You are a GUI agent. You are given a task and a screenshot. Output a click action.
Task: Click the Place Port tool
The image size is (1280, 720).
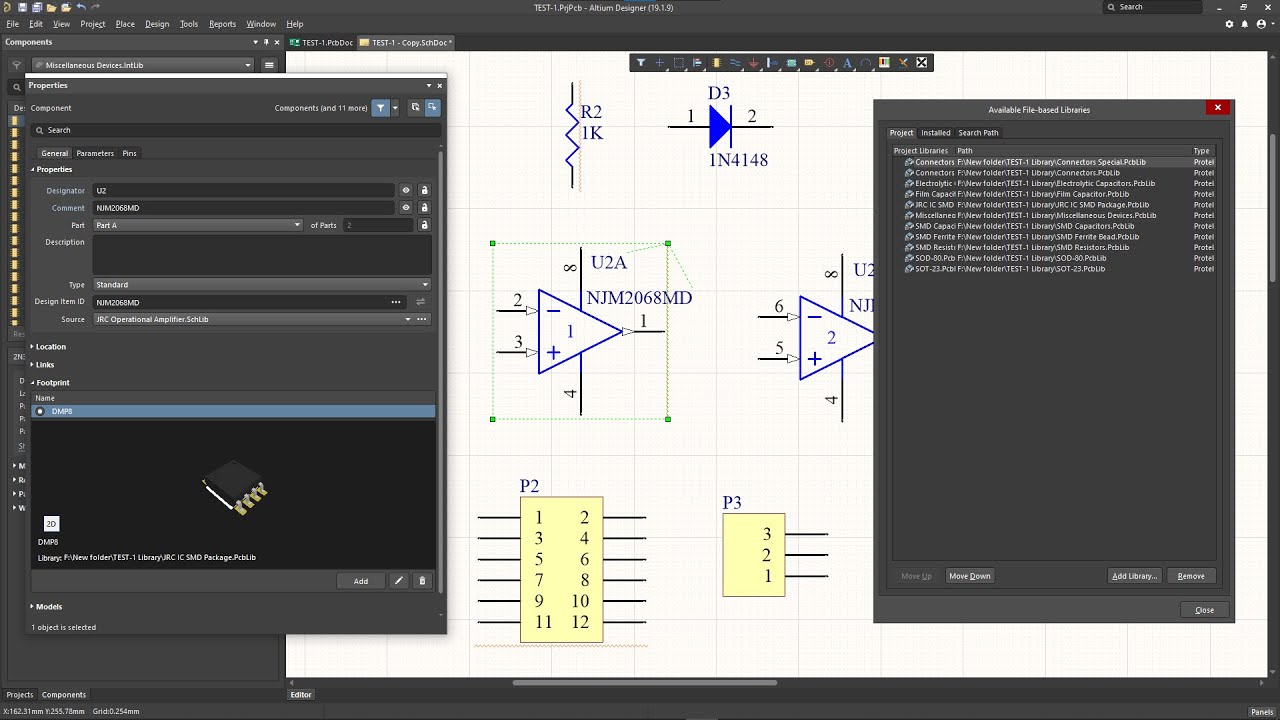coord(809,62)
